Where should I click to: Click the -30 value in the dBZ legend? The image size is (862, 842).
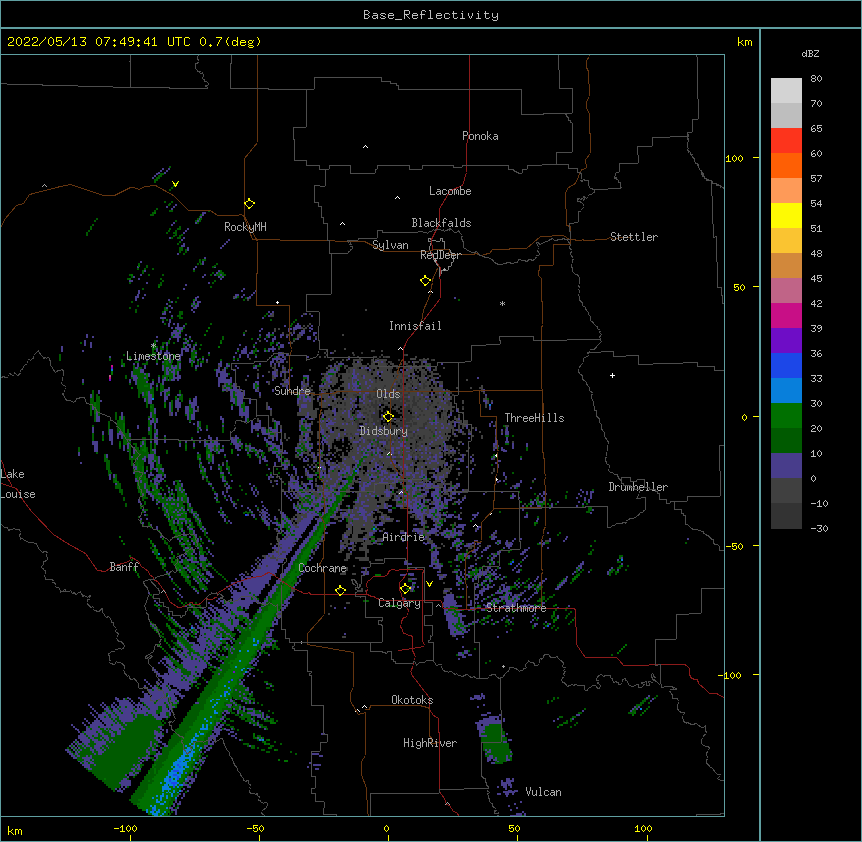819,528
